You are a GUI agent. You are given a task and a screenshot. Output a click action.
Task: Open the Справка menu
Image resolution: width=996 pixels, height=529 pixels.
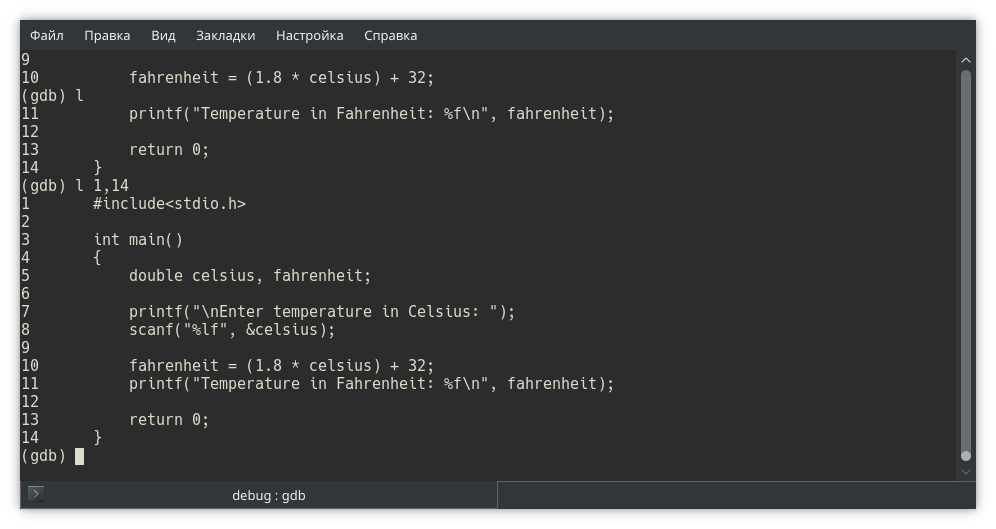[x=390, y=35]
